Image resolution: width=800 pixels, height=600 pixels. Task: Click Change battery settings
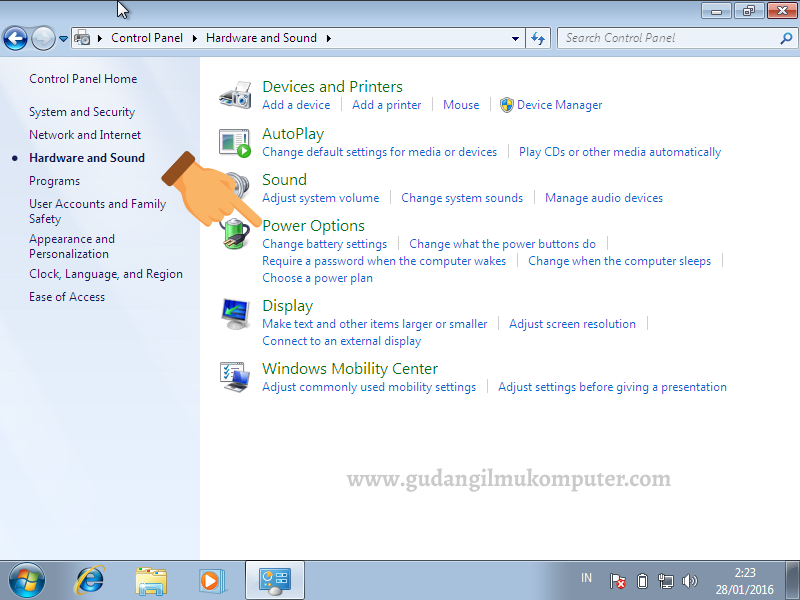click(x=324, y=244)
